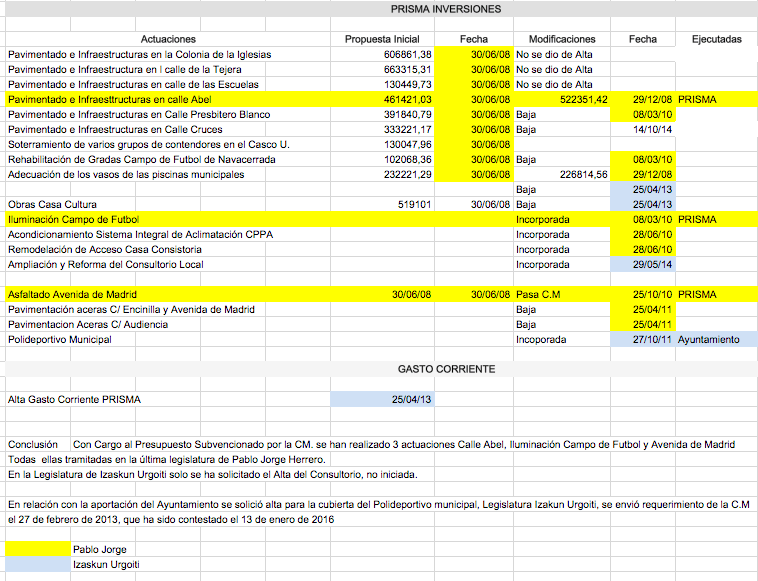This screenshot has height=581, width=758.
Task: Click the blue 25/04/13 cell under Gasto Corriente
Action: (382, 399)
